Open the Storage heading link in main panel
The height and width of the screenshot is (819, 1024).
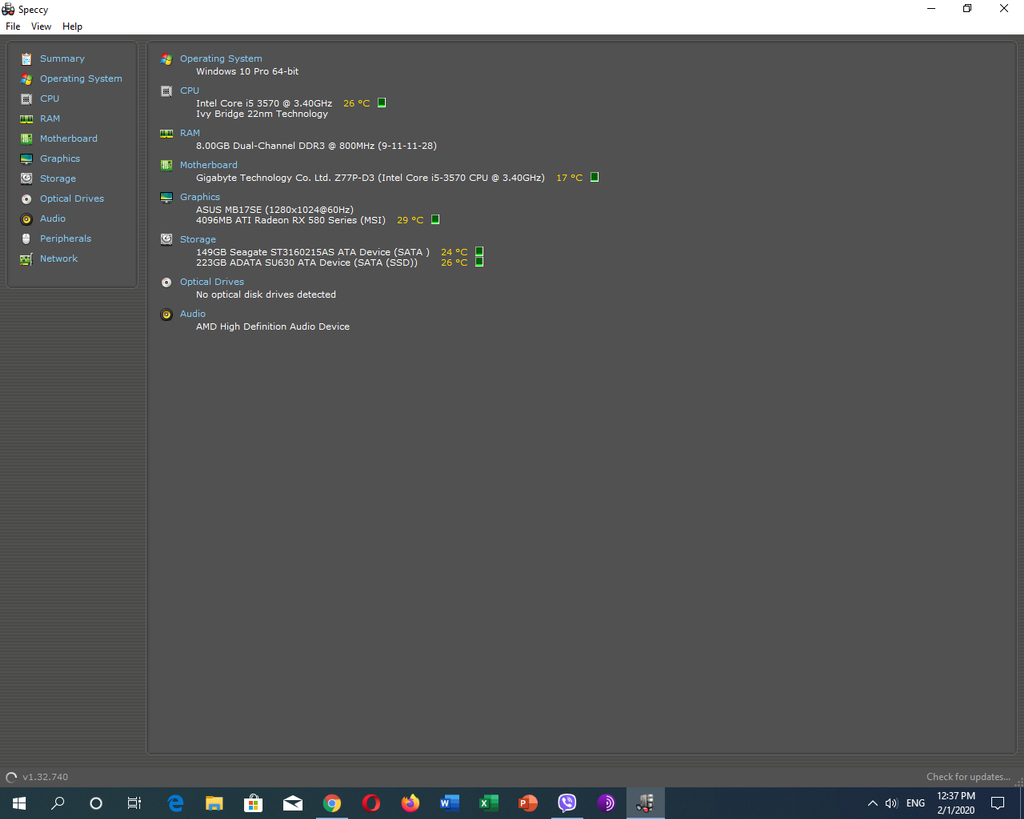[x=198, y=240]
